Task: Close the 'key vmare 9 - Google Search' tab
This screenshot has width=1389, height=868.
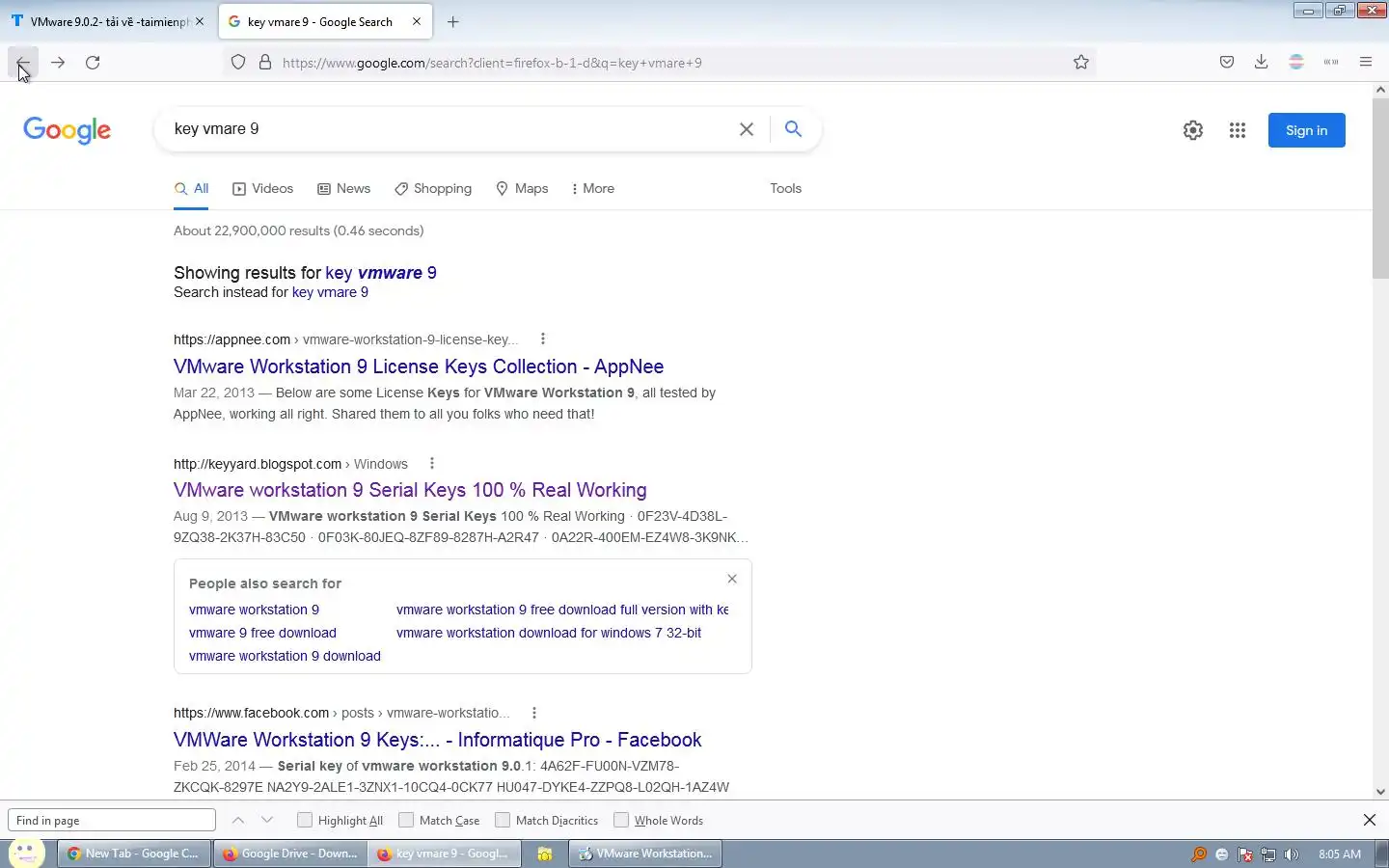Action: tap(417, 21)
